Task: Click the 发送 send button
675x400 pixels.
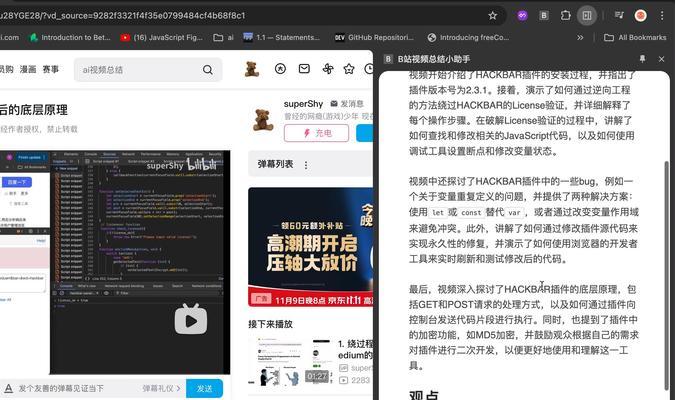Action: point(204,388)
